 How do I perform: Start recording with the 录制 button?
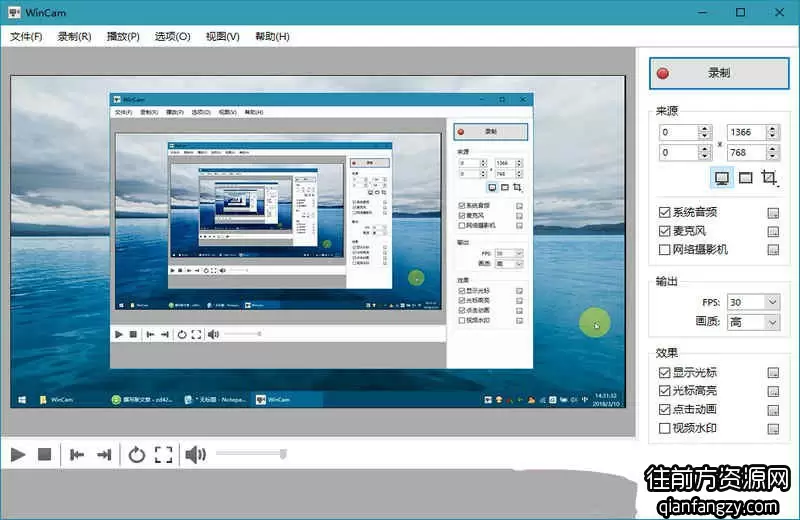(719, 73)
